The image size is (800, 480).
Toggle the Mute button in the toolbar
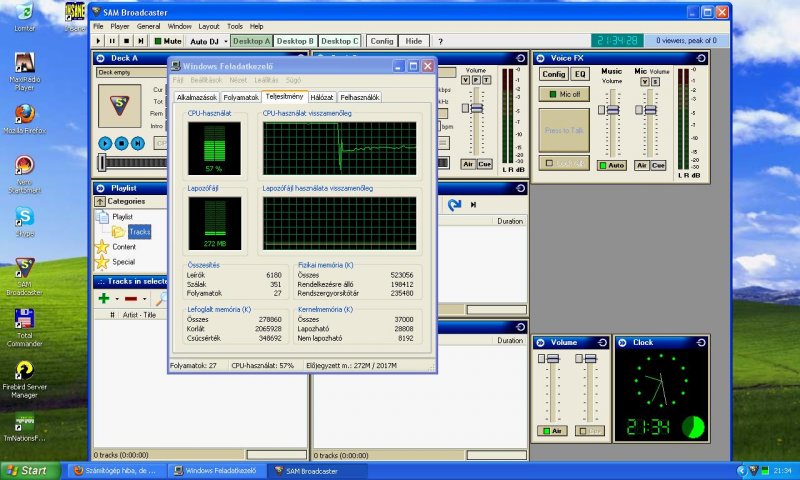pyautogui.click(x=167, y=41)
